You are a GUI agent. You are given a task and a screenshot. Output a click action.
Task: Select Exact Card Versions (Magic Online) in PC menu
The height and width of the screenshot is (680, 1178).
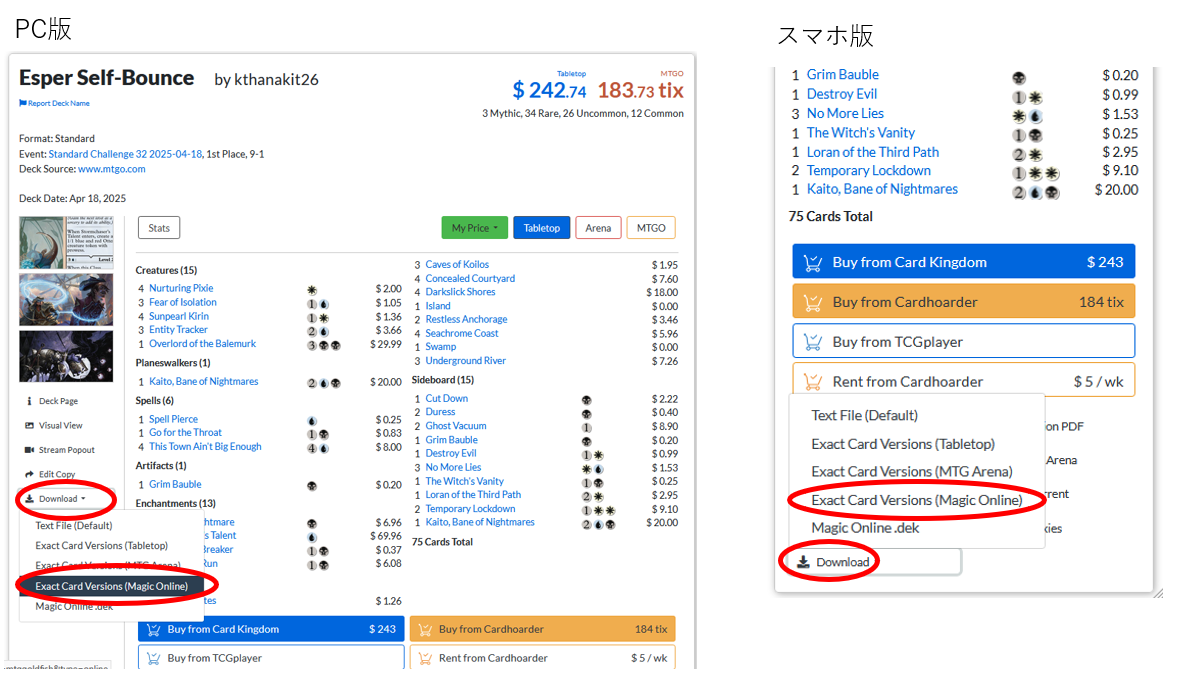pos(111,586)
